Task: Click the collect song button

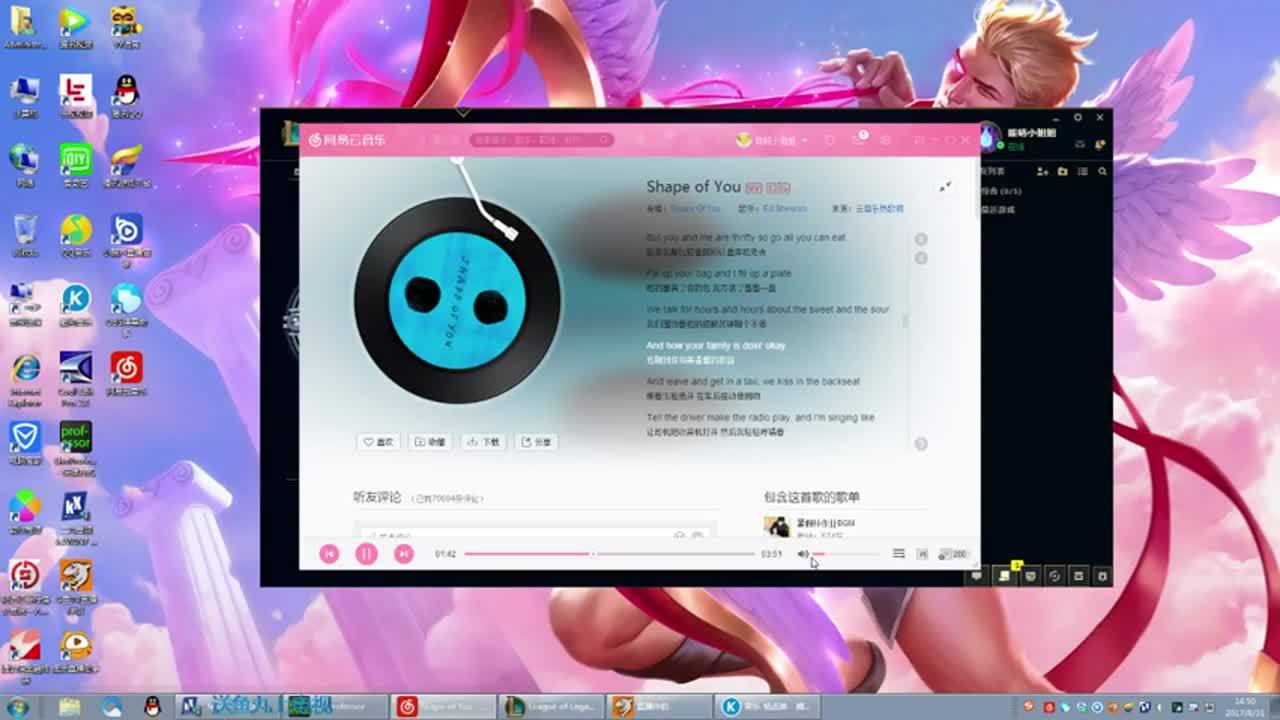Action: 431,441
